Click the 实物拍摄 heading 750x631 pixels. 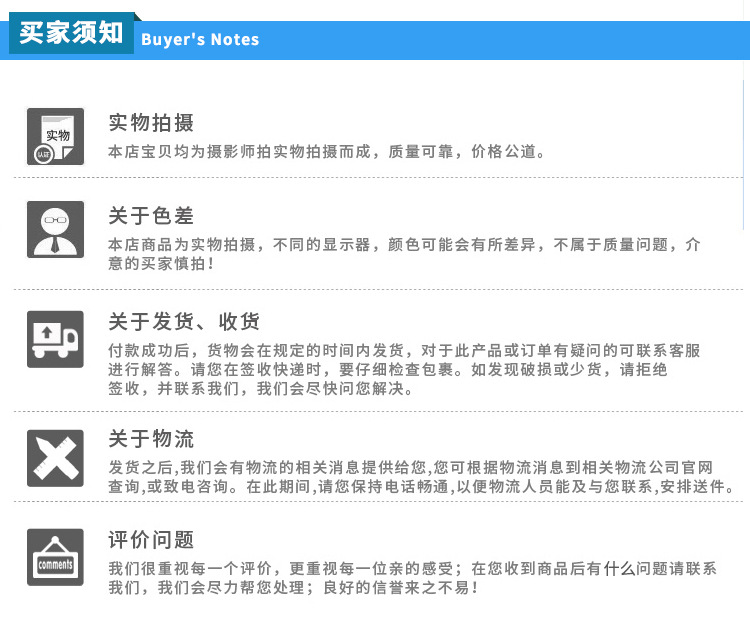[151, 123]
